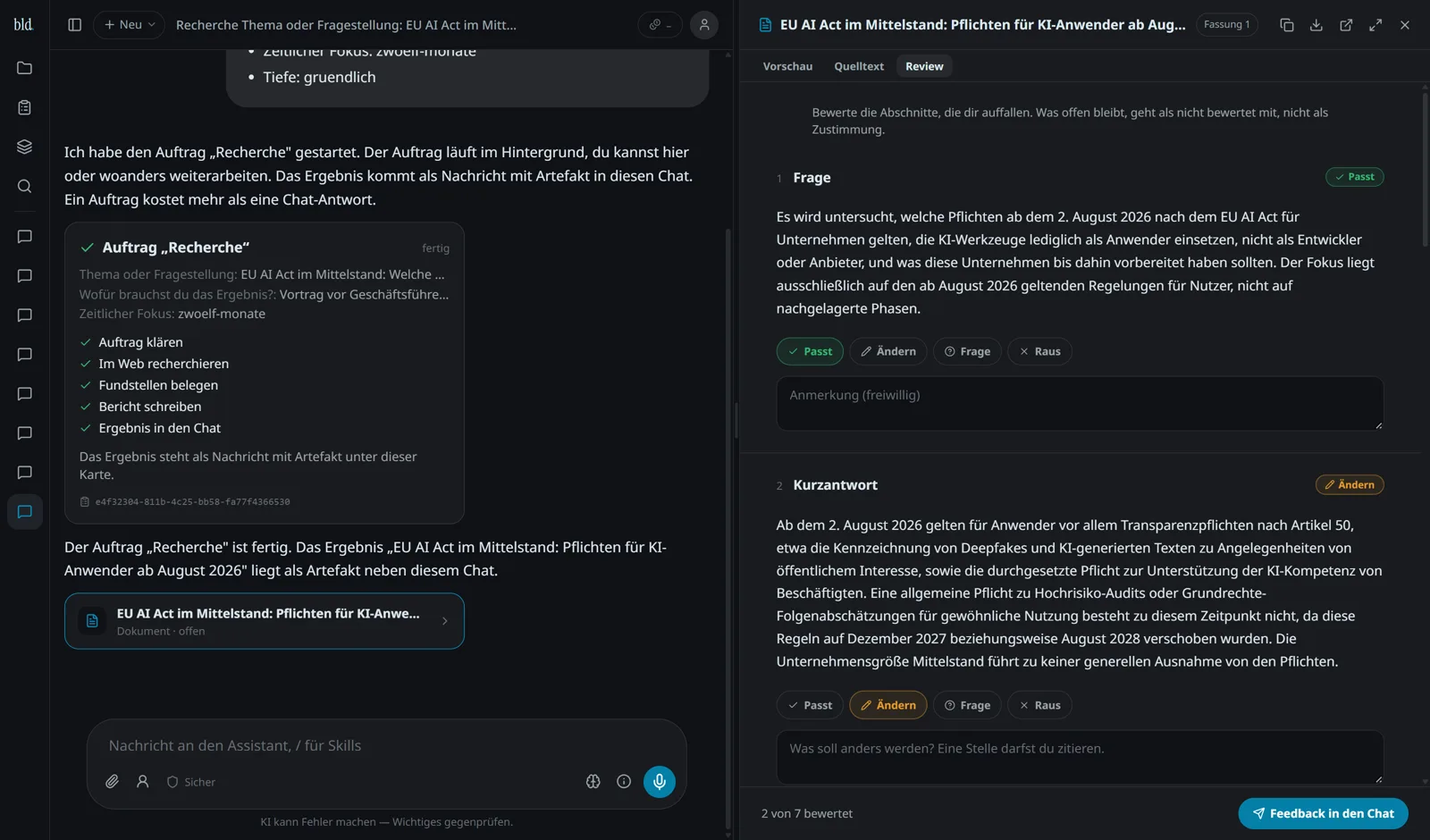This screenshot has width=1430, height=840.
Task: Close the artifact panel
Action: [1405, 25]
